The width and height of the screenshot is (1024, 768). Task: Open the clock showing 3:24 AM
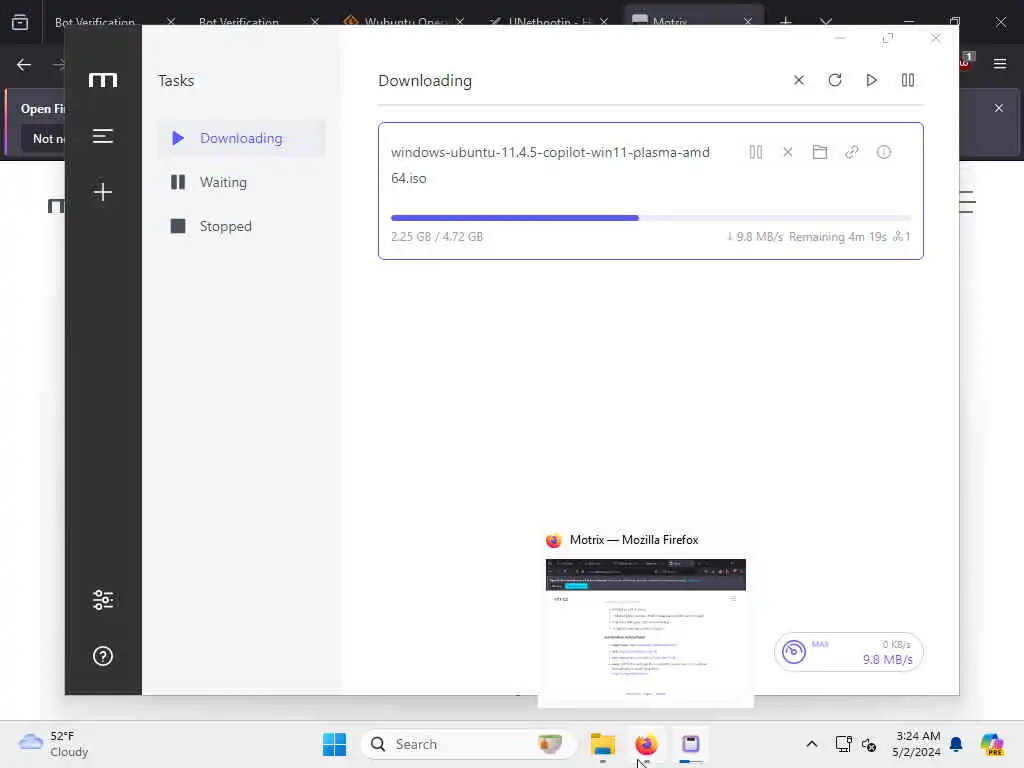pos(917,744)
